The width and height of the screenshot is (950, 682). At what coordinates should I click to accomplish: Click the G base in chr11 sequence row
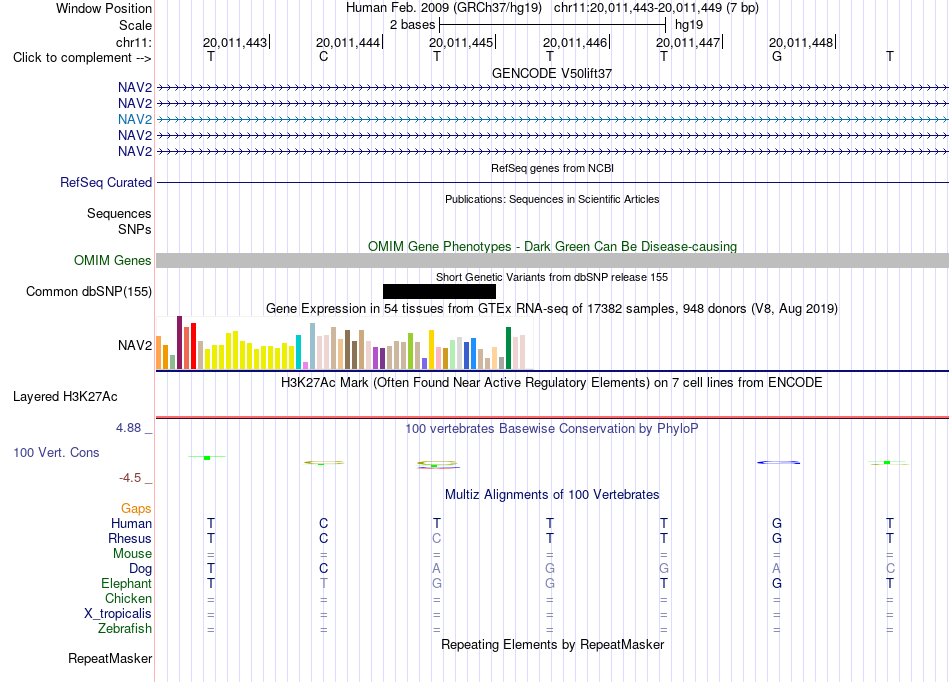click(x=777, y=56)
